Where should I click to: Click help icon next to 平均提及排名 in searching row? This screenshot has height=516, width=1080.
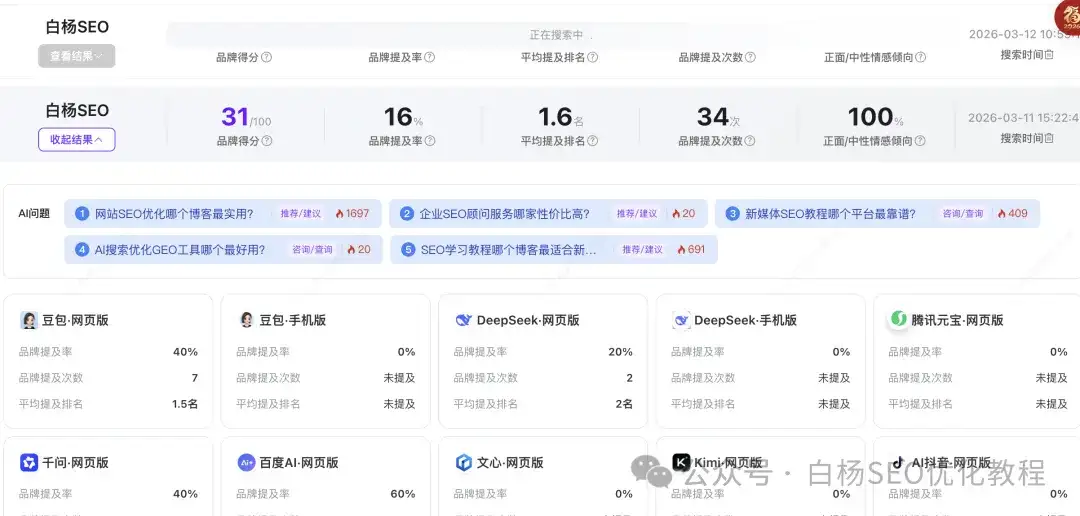click(x=592, y=58)
